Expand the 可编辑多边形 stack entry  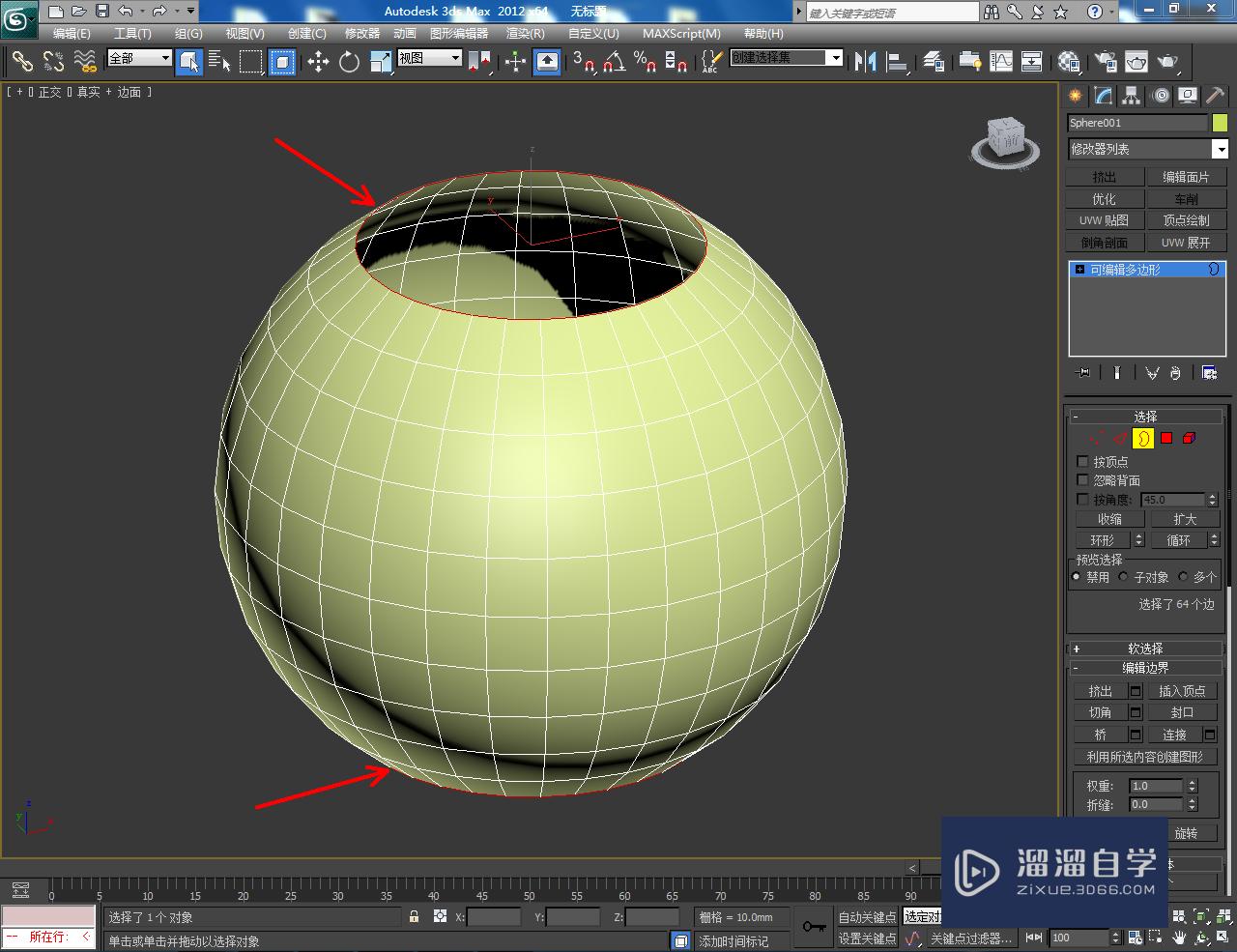[1079, 270]
